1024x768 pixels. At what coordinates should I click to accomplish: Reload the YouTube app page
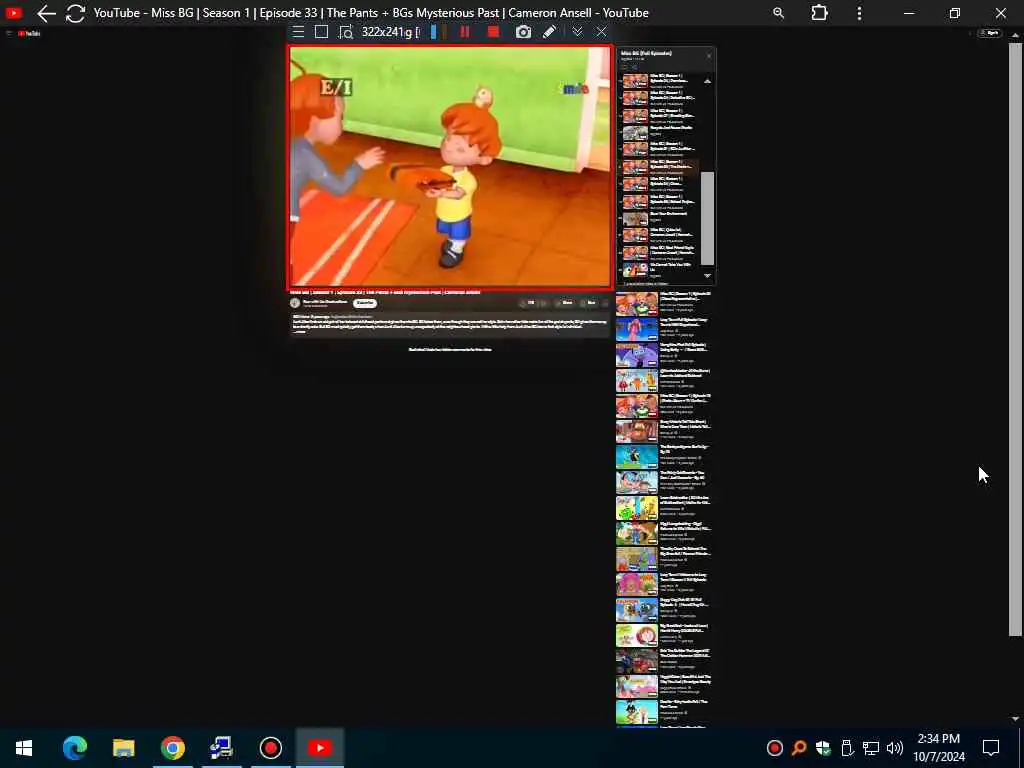coord(75,13)
